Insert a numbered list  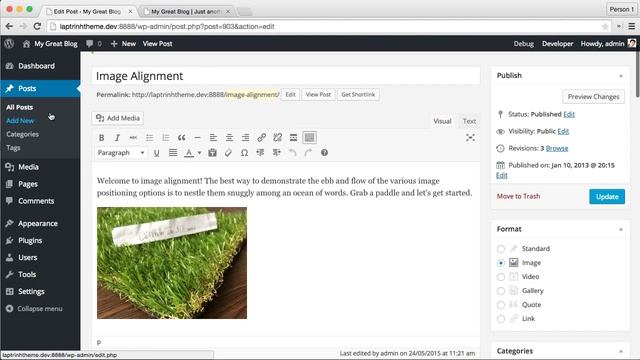[x=165, y=138]
